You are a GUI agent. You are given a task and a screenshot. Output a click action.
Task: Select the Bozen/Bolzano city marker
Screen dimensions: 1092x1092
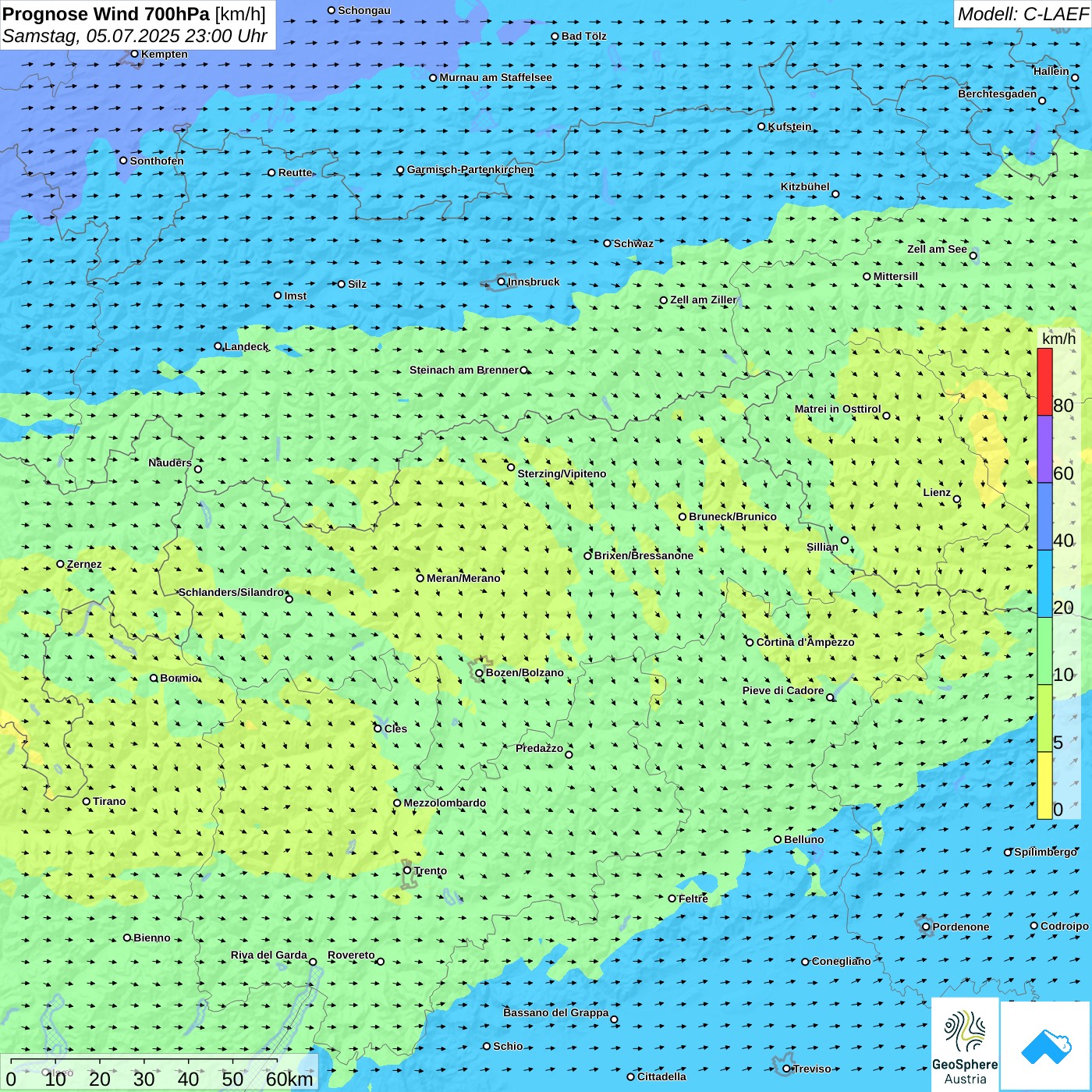[480, 673]
